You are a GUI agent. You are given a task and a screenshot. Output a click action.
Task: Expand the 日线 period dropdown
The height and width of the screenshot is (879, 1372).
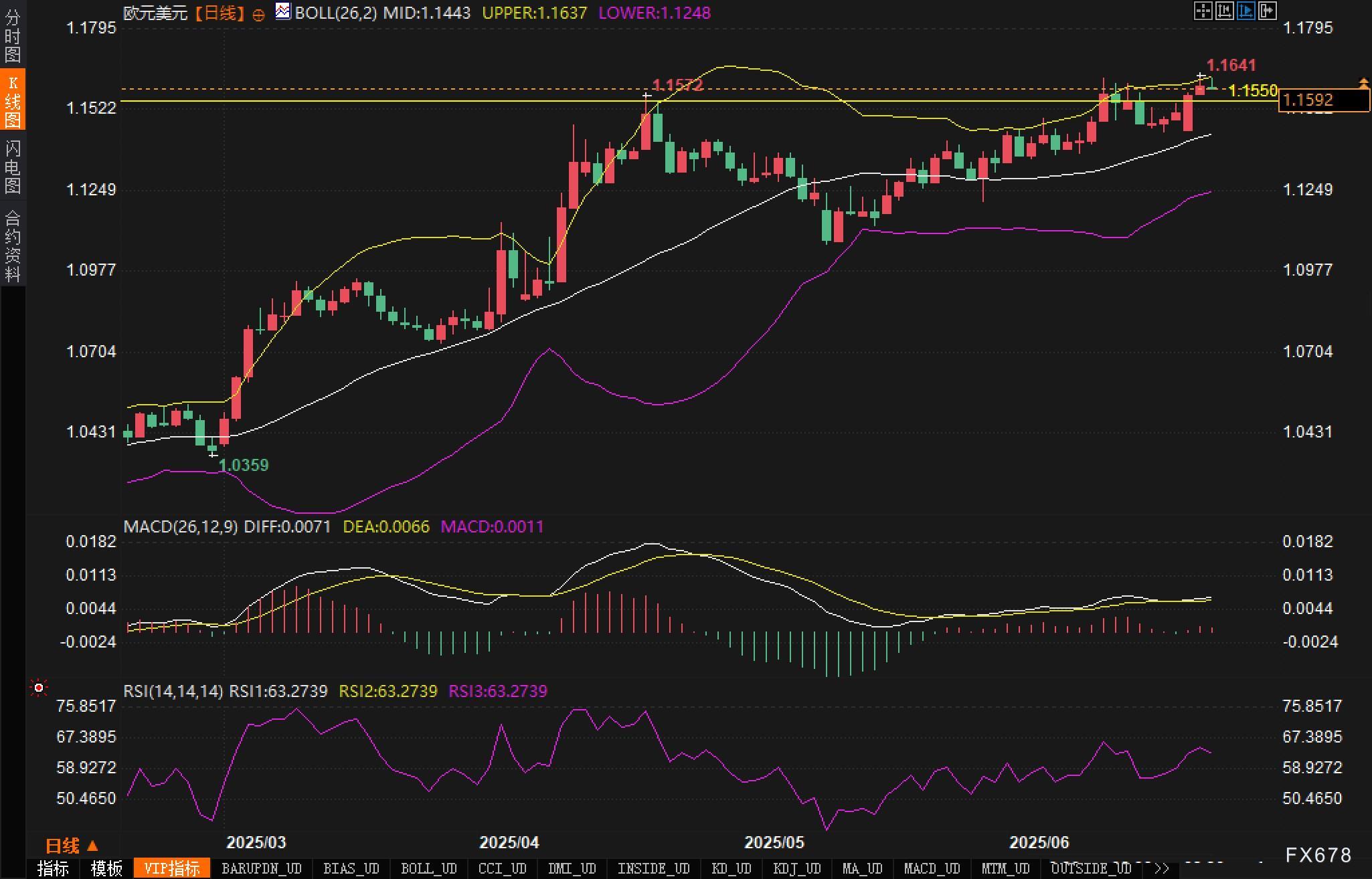coord(72,846)
